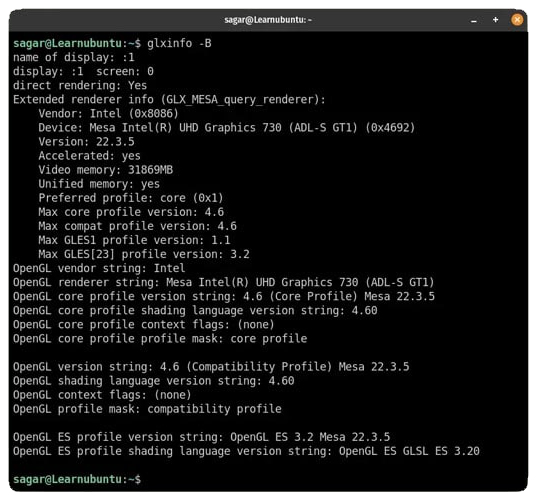Click the OpenGL profile mask: compatibility profile line
Screen dimensions: 538x500
tap(147, 409)
